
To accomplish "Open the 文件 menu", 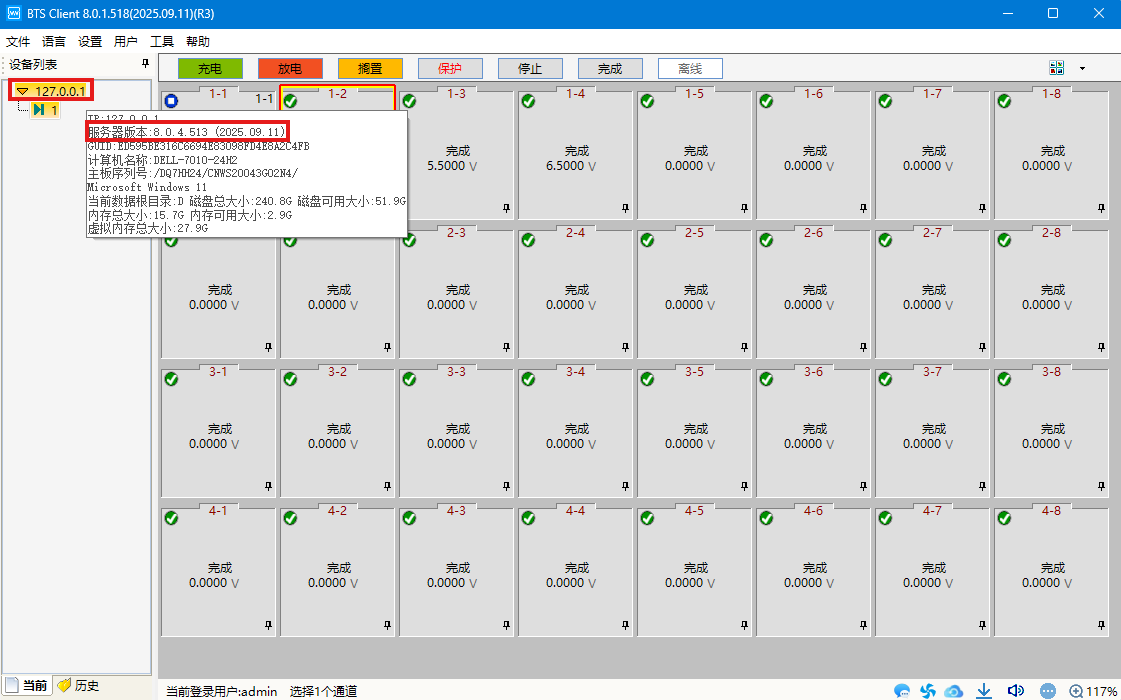I will coord(18,42).
